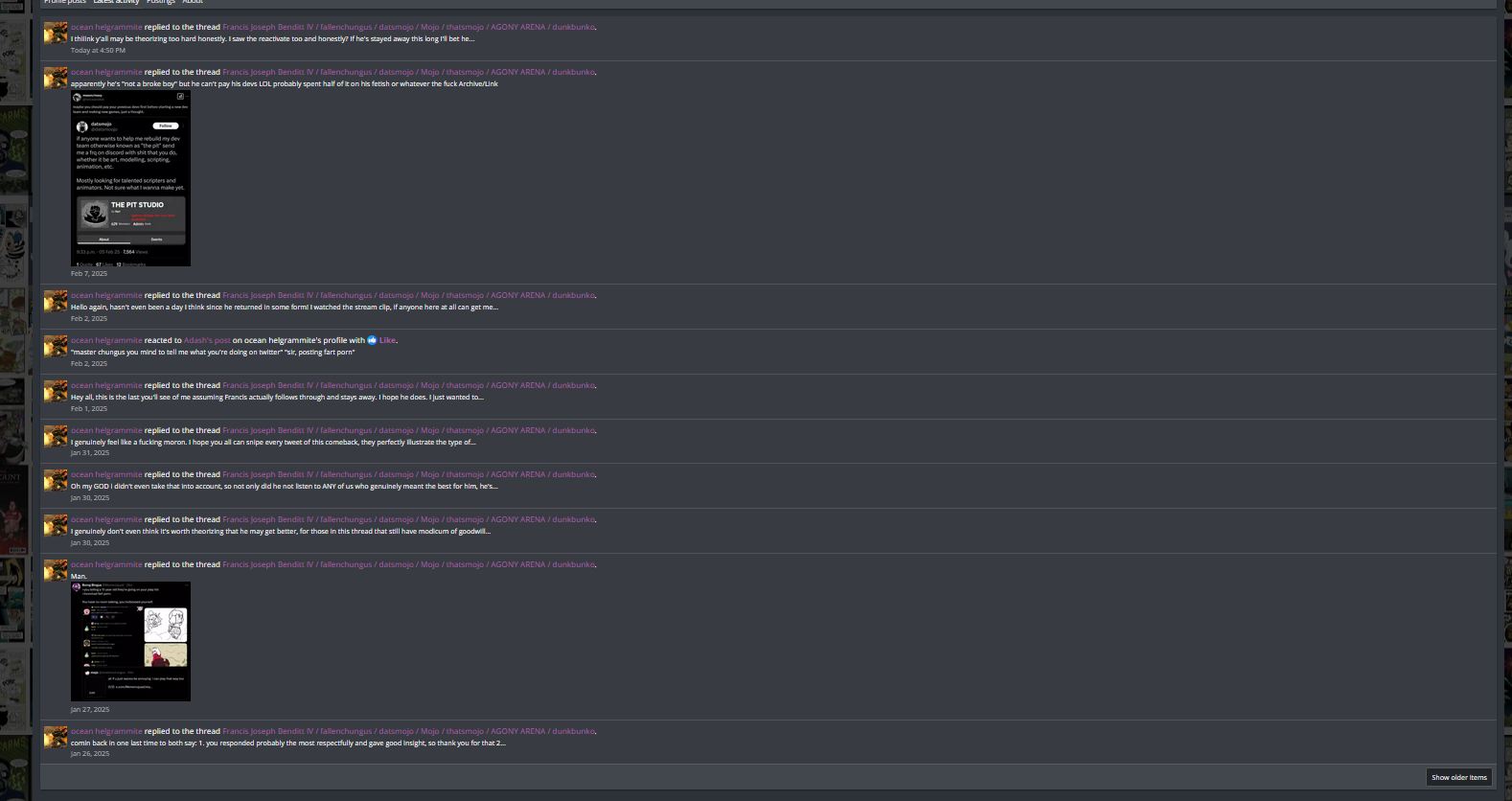
Task: Open thread link in the 'comin back in one last time' entry
Action: click(x=408, y=731)
